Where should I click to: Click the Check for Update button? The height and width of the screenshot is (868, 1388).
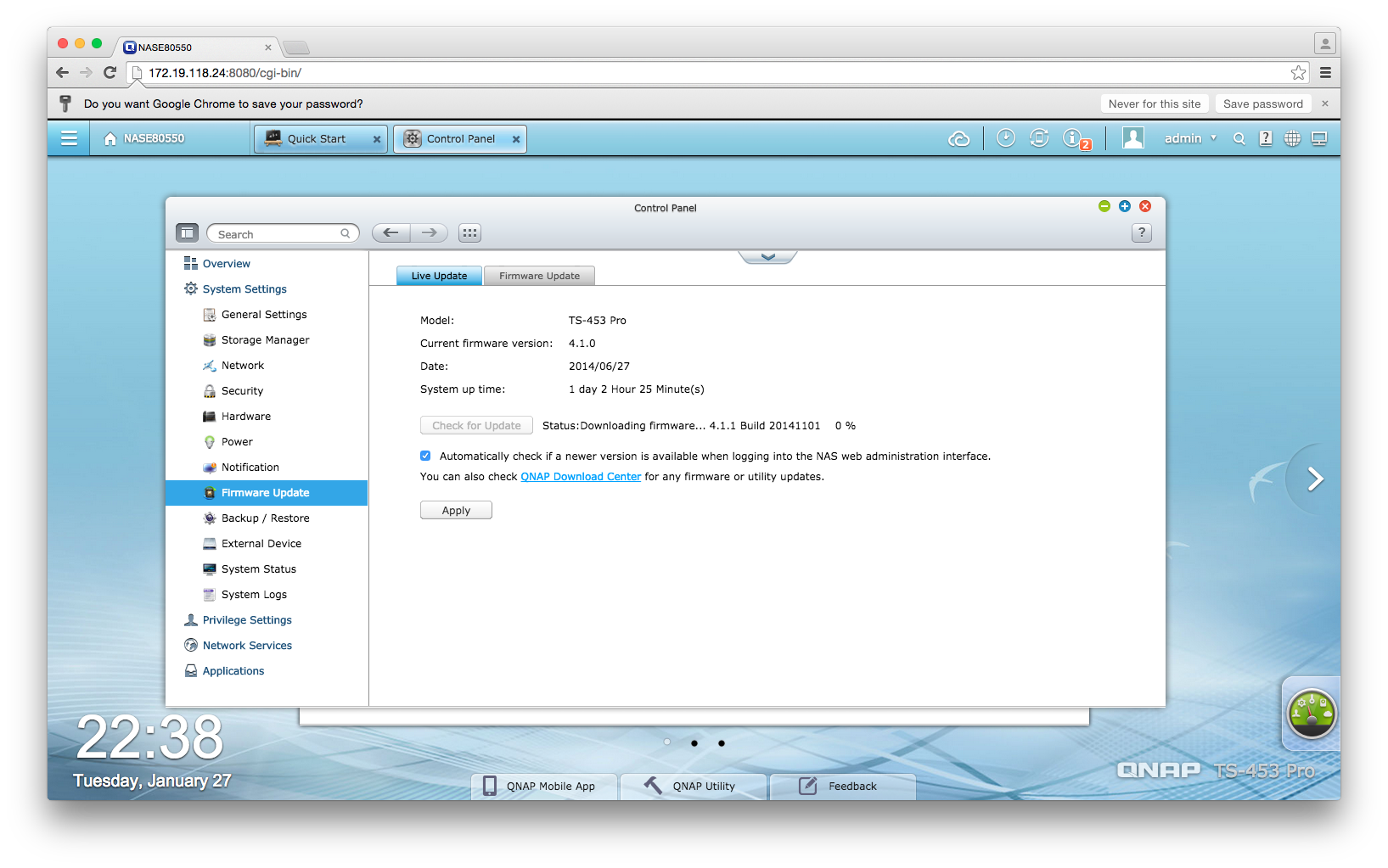tap(476, 425)
